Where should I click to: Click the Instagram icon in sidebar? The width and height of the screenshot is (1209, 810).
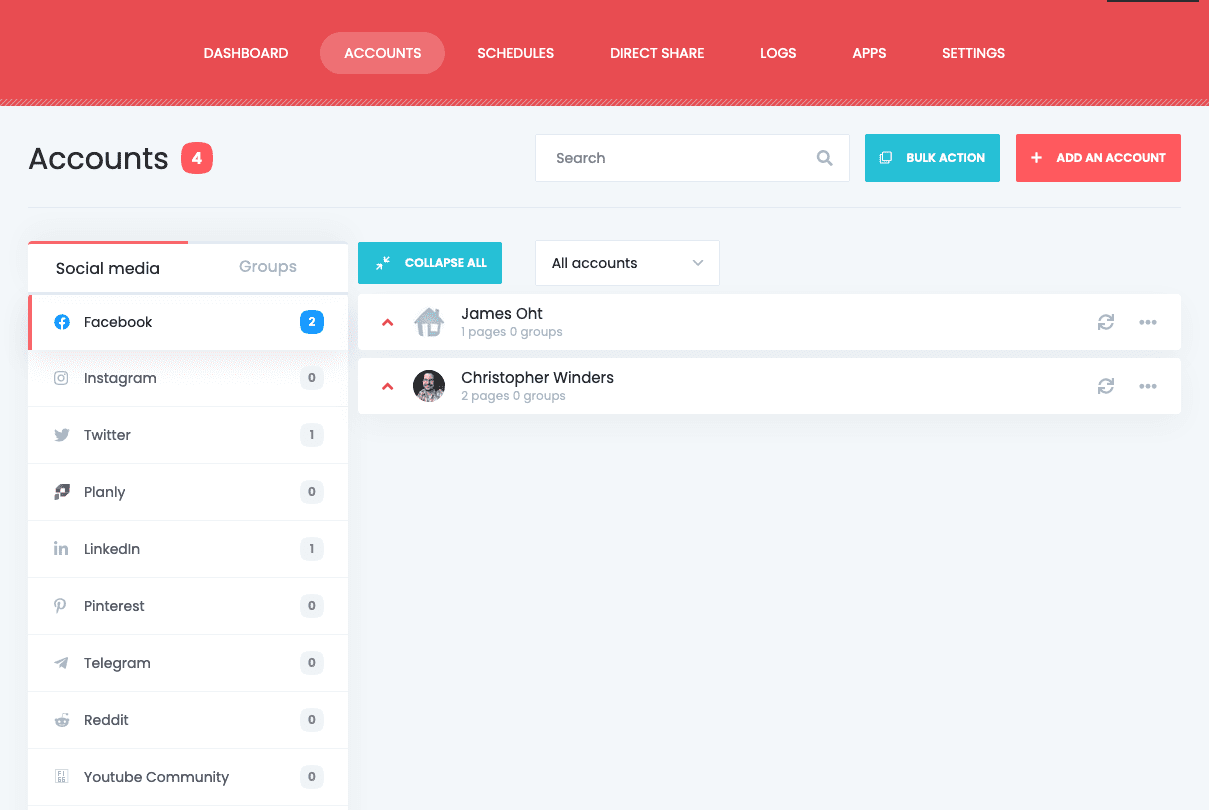click(61, 378)
